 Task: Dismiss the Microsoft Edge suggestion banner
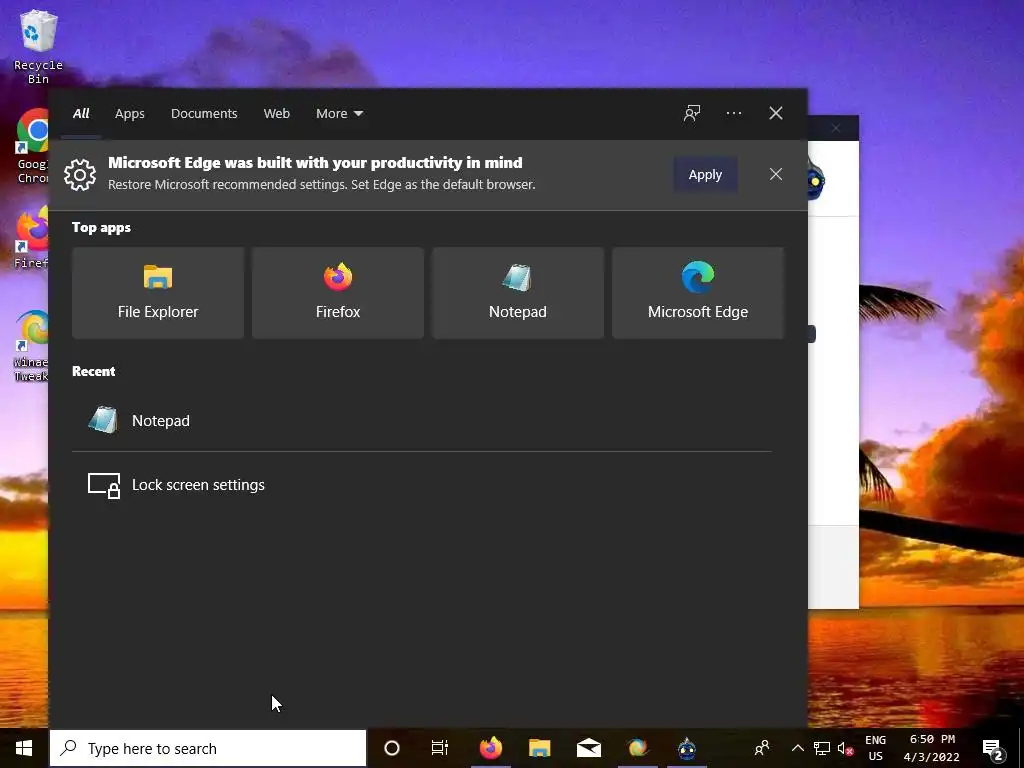click(775, 174)
